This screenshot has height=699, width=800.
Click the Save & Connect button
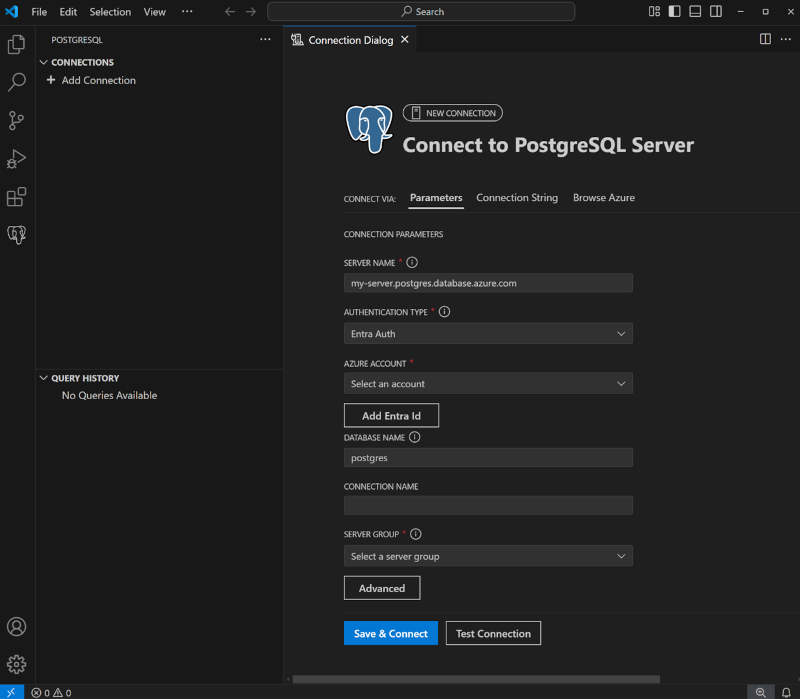(x=390, y=633)
